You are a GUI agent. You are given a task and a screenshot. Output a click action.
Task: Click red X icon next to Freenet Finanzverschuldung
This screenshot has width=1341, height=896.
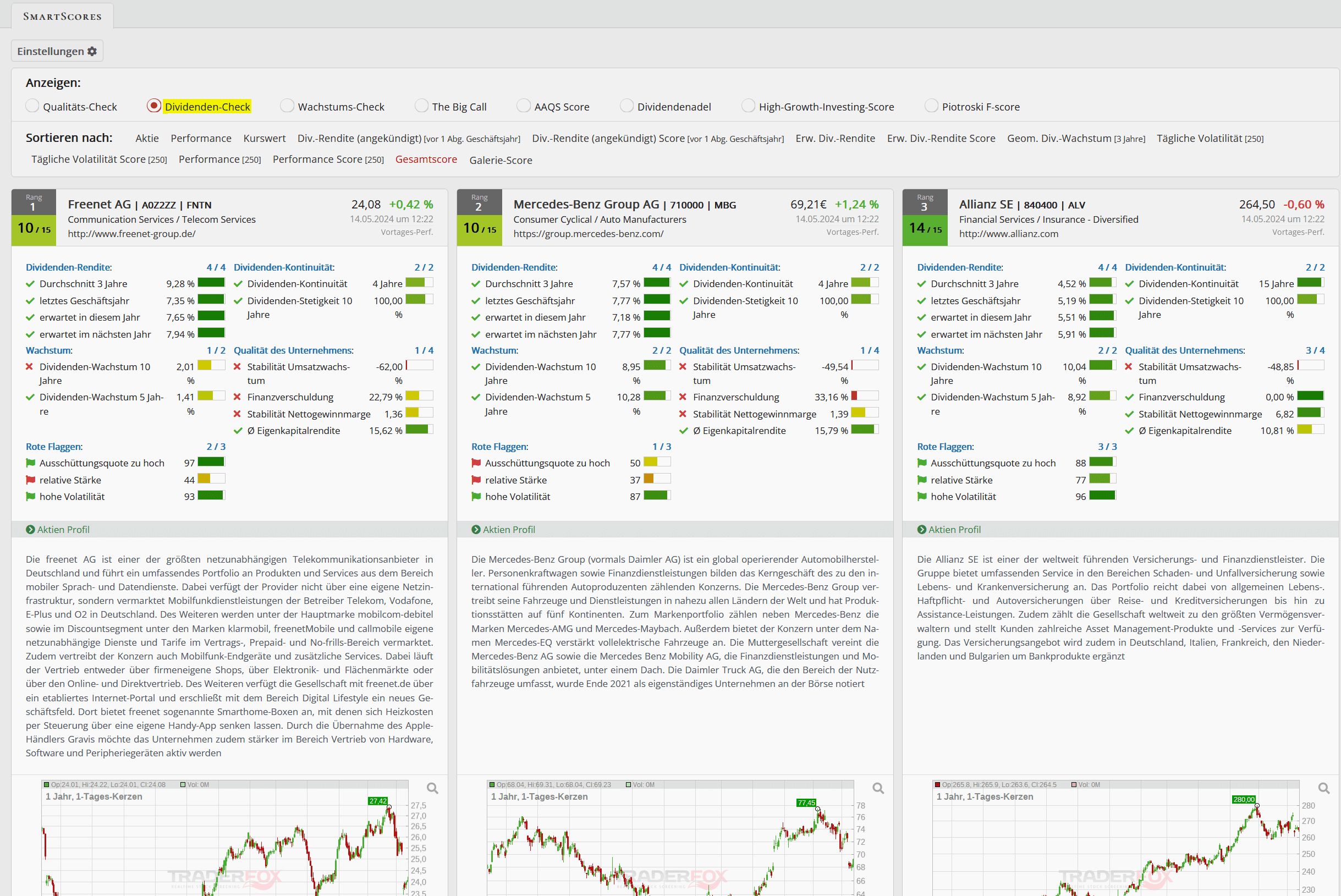point(237,397)
